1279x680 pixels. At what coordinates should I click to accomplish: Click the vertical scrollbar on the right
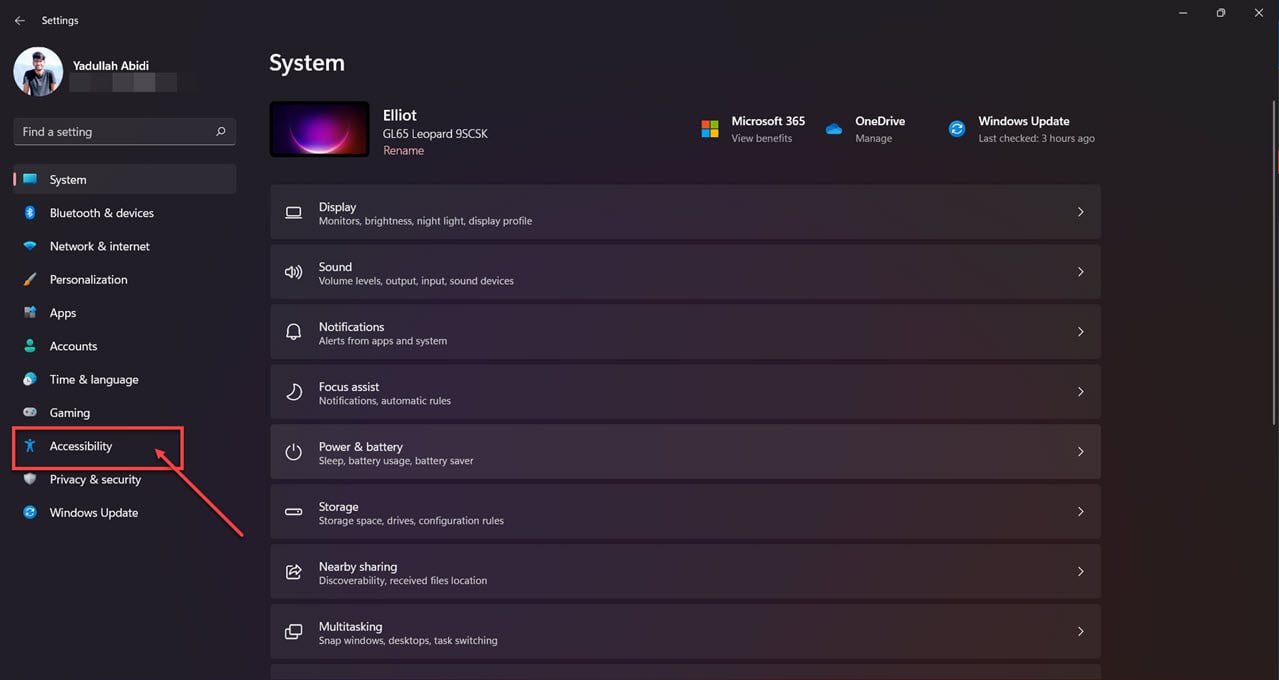[x=1273, y=250]
